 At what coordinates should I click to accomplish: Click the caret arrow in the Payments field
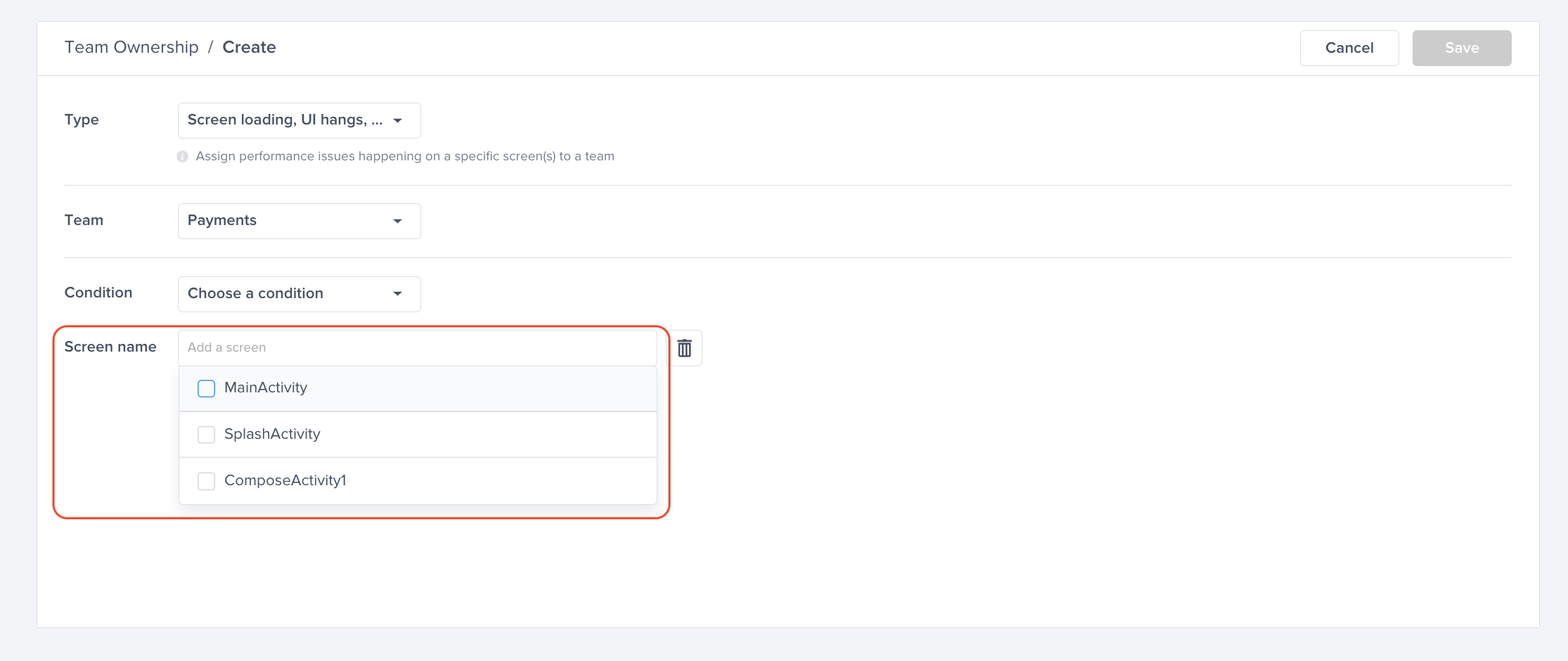pyautogui.click(x=398, y=221)
